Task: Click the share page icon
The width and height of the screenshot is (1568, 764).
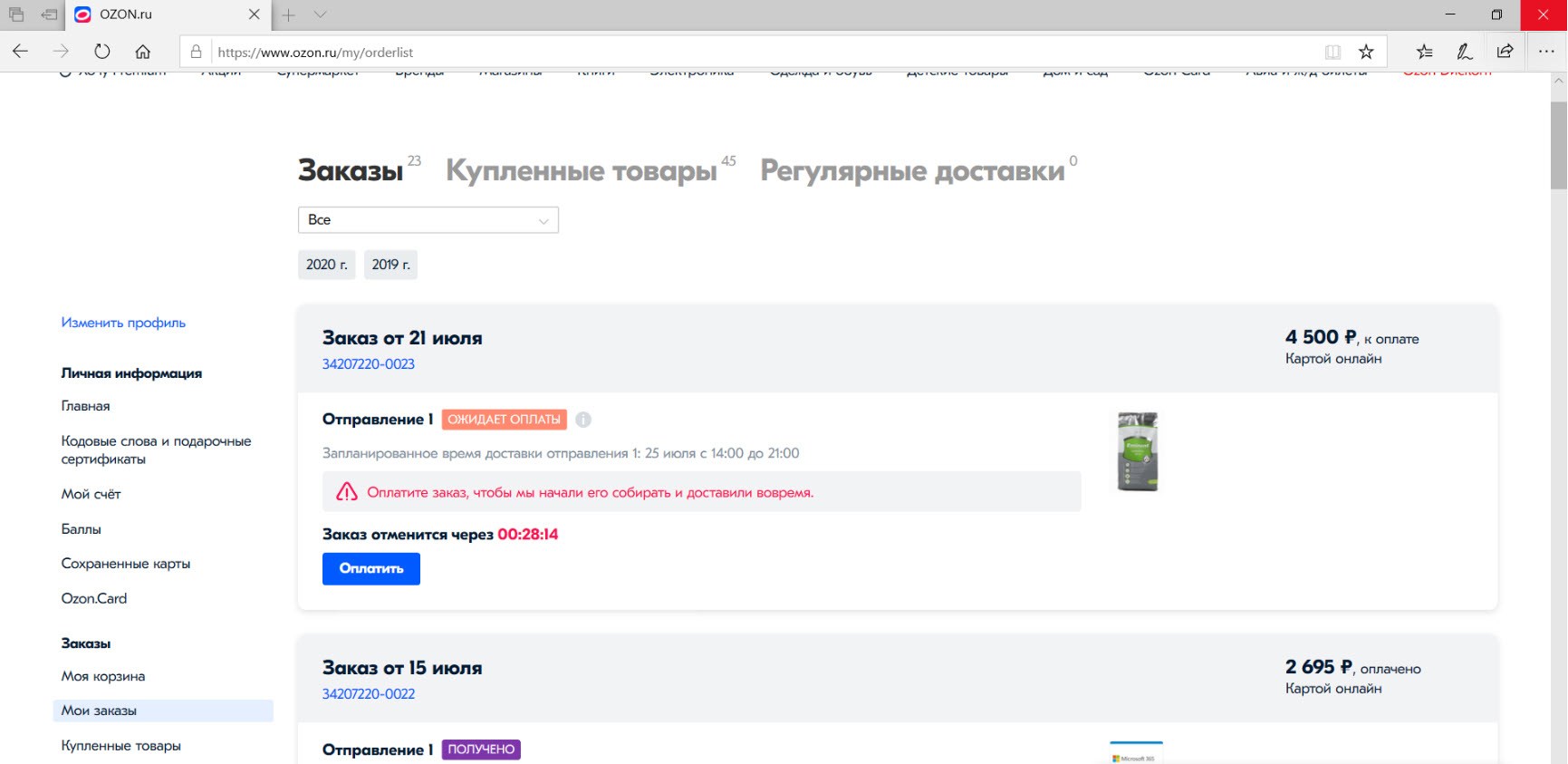Action: (x=1505, y=52)
